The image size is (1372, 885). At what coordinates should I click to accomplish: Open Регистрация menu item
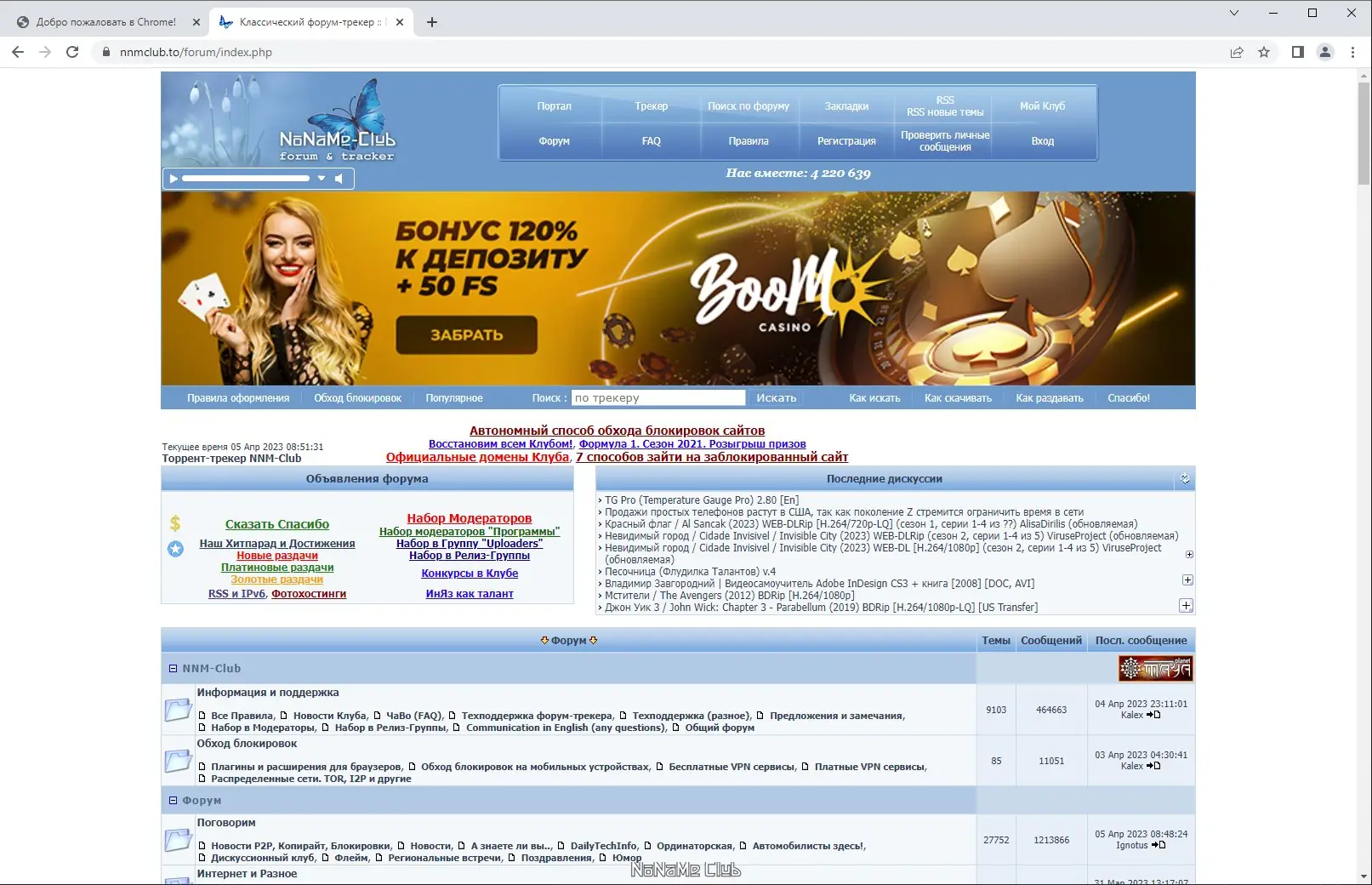846,141
